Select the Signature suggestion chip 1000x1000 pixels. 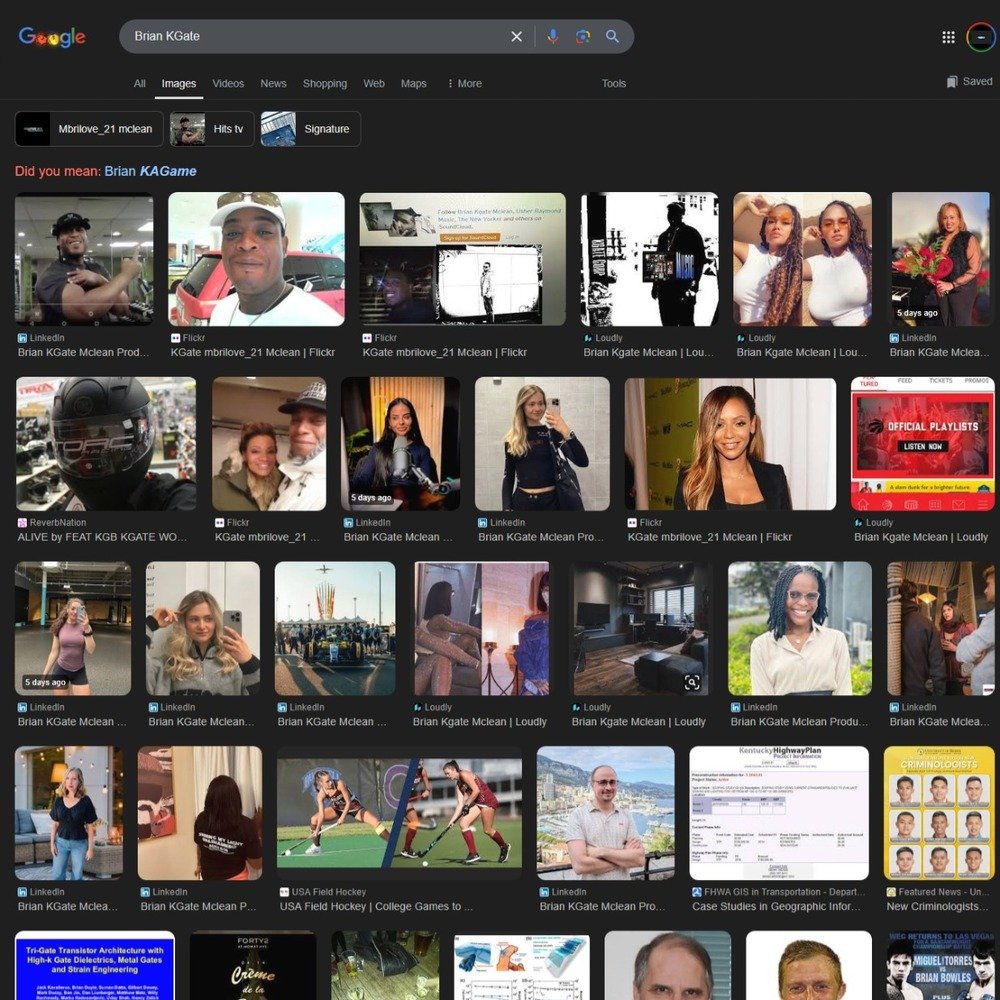click(x=310, y=129)
